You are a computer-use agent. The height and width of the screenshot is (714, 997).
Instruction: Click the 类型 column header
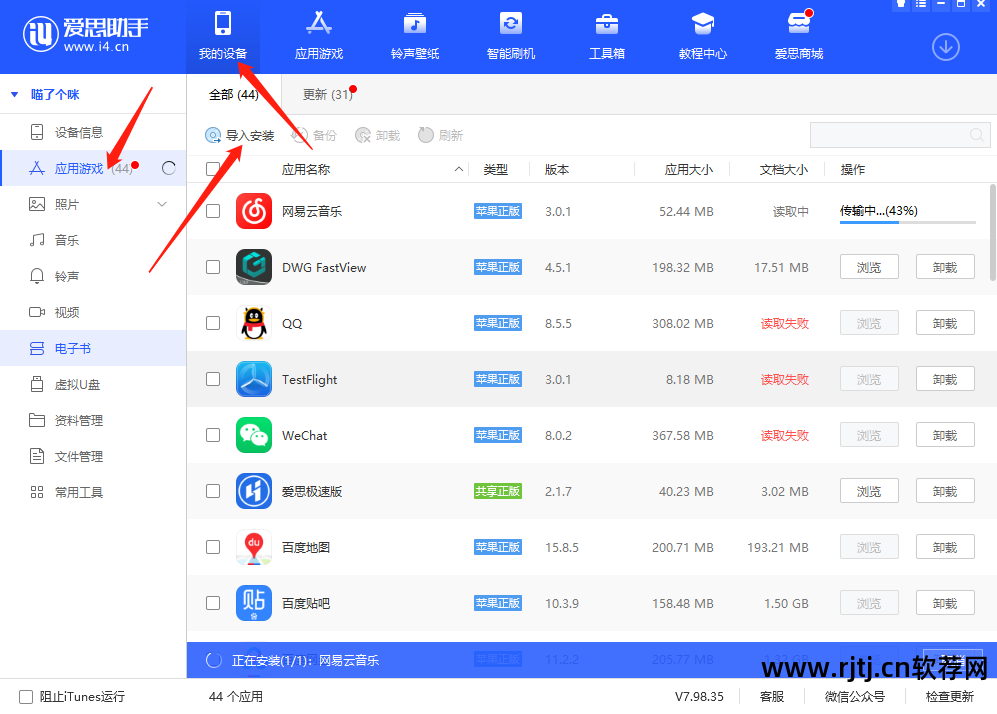[x=495, y=169]
